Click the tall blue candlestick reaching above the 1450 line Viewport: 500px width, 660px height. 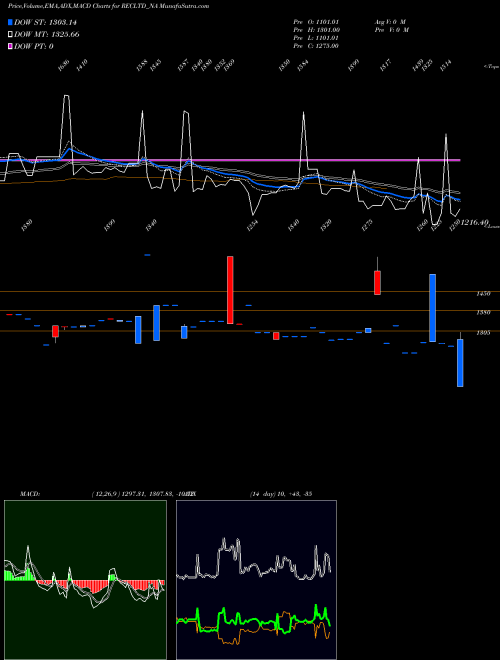click(432, 308)
